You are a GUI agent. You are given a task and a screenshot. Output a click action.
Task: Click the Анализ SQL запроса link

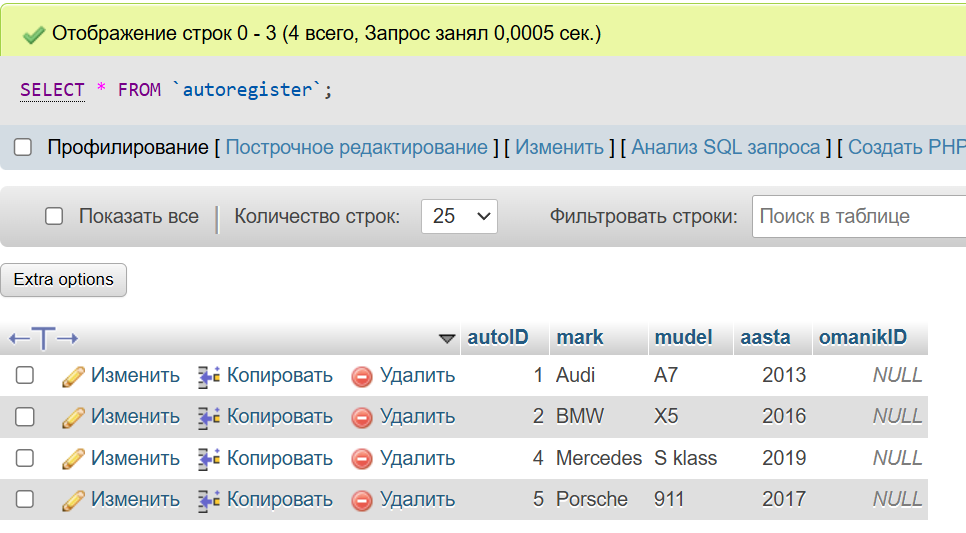pyautogui.click(x=726, y=147)
